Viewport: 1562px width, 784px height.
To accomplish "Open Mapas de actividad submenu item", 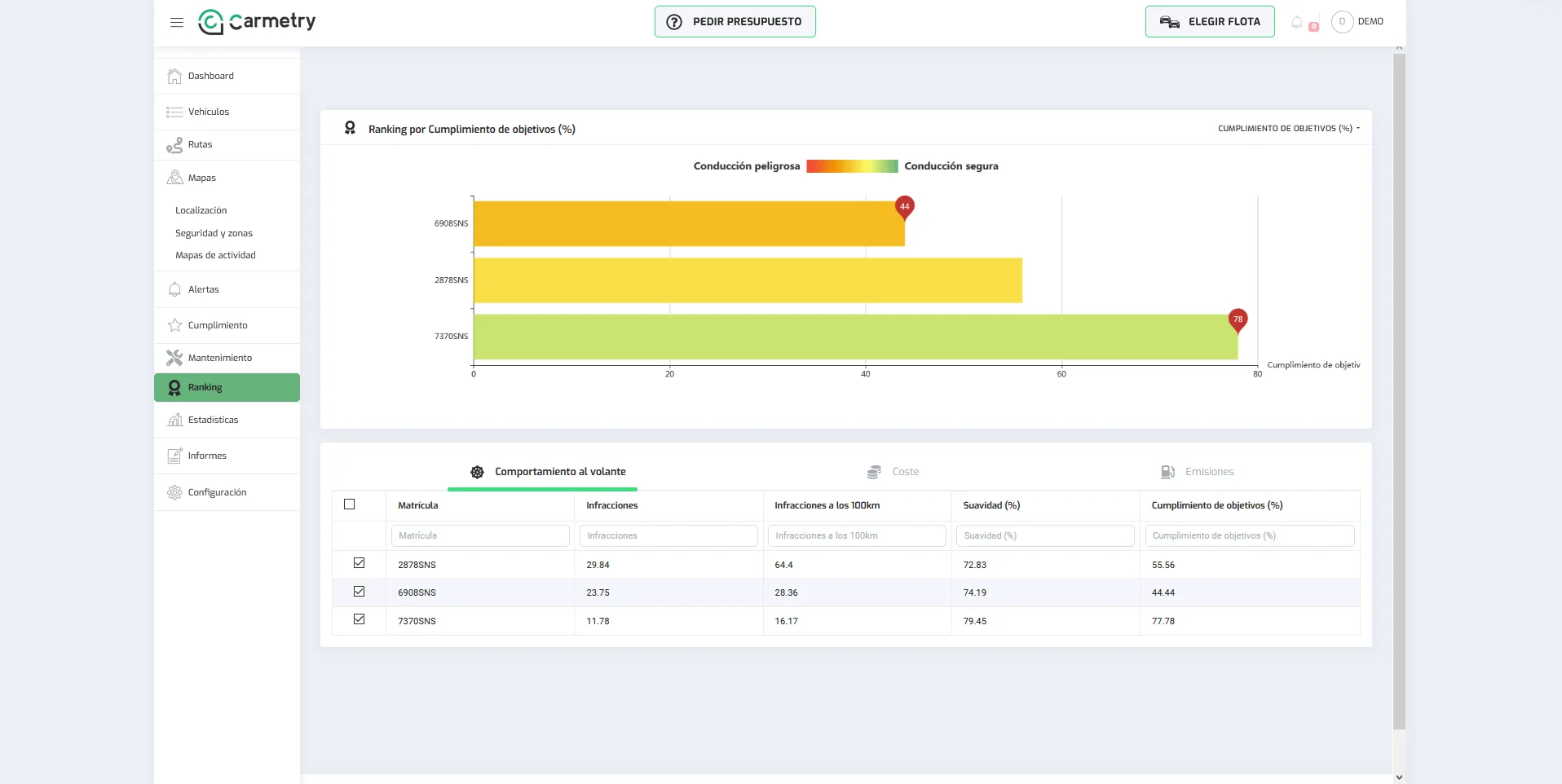I will coord(215,255).
